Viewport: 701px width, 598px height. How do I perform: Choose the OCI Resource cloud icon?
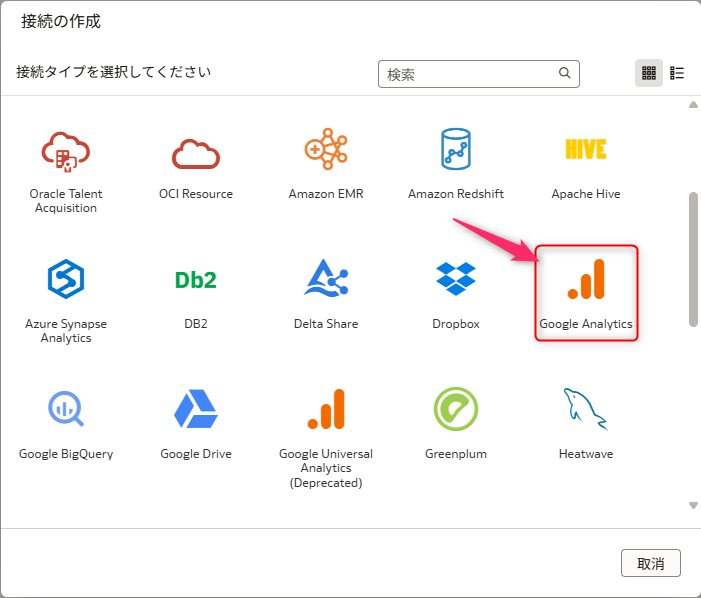click(x=196, y=154)
